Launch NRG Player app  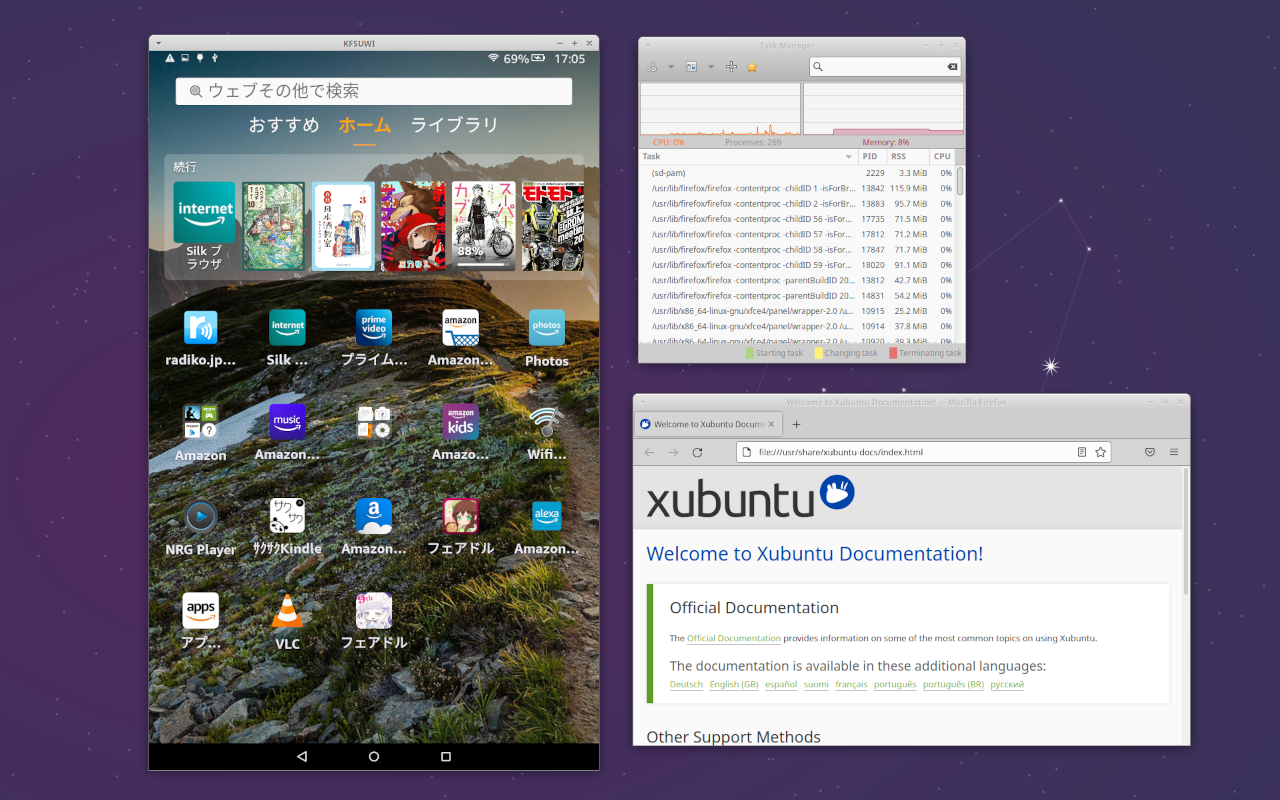[x=200, y=516]
